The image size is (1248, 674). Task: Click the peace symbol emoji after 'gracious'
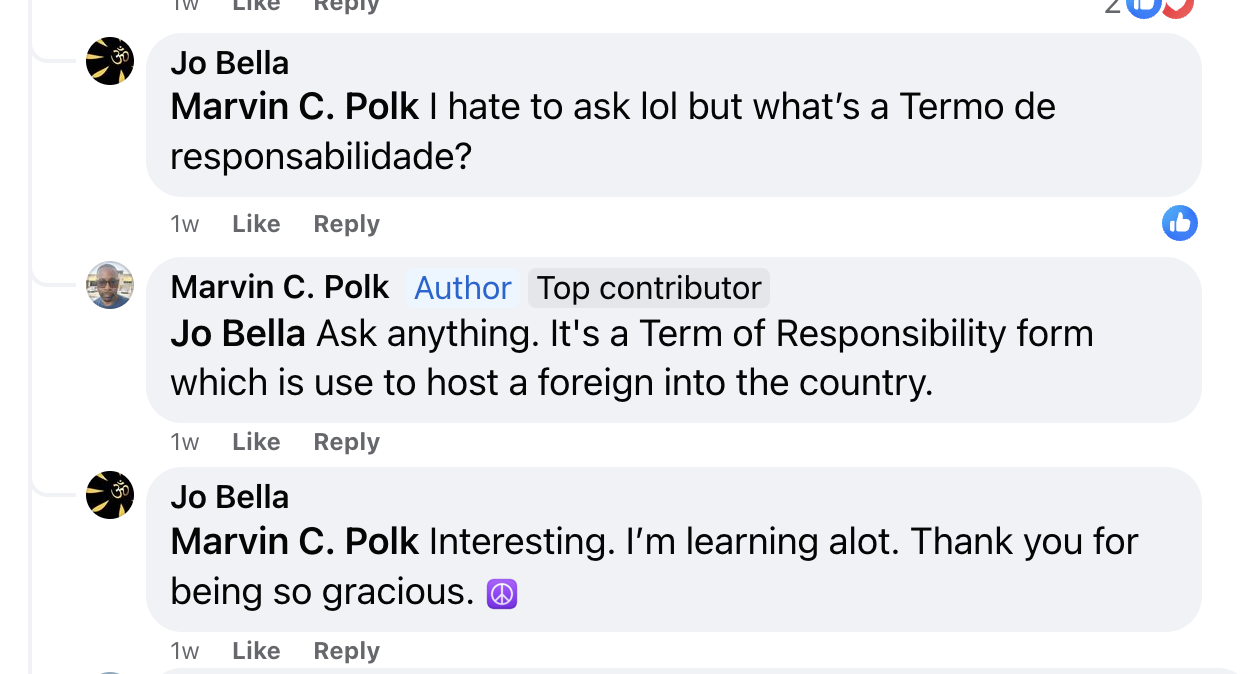pos(501,594)
